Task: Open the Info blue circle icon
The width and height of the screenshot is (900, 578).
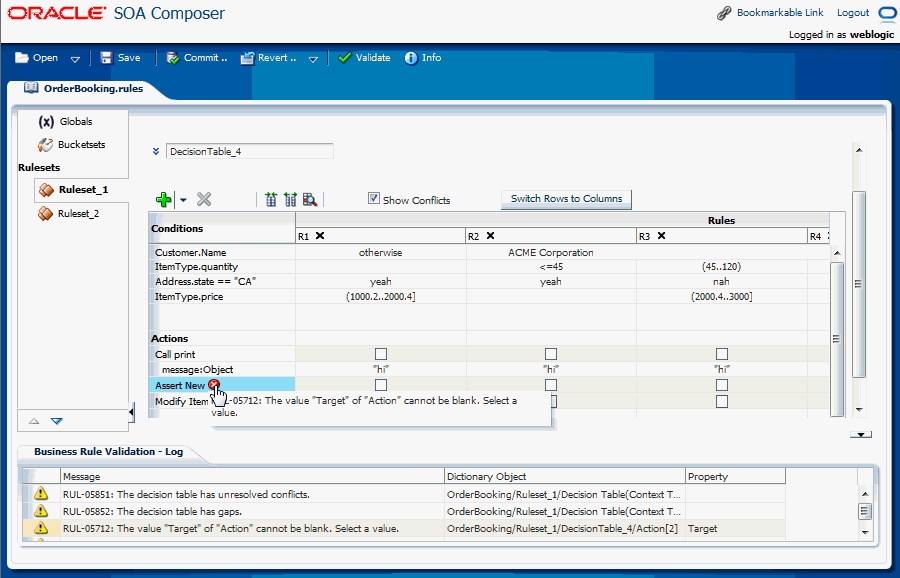Action: (411, 58)
